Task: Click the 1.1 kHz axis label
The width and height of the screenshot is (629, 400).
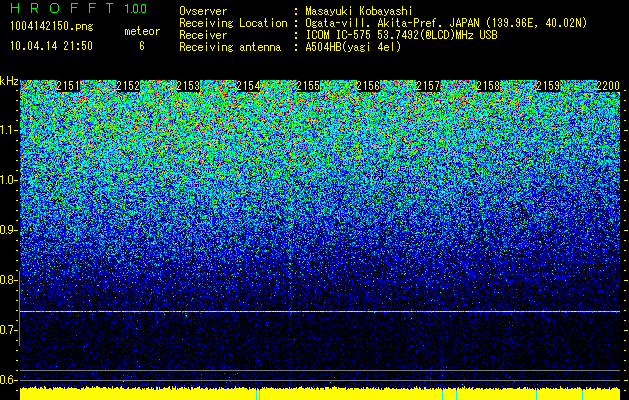Action: tap(9, 130)
